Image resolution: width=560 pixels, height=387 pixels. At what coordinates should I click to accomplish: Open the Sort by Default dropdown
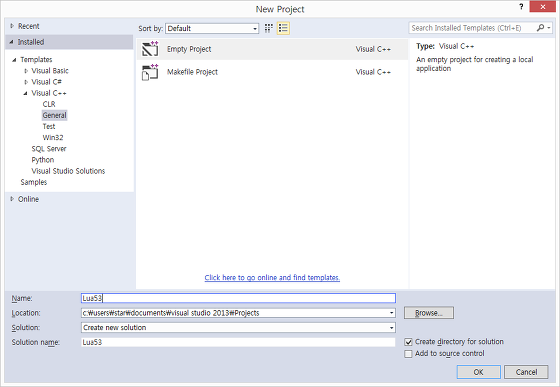pos(212,28)
